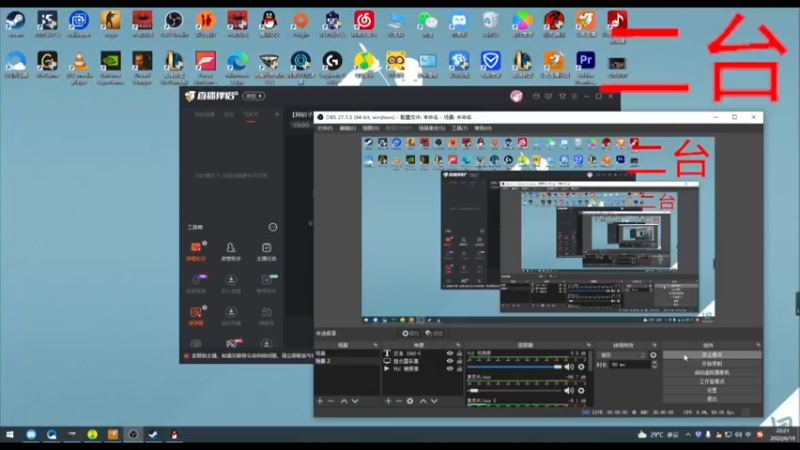Open View menu in OBS

coord(370,128)
